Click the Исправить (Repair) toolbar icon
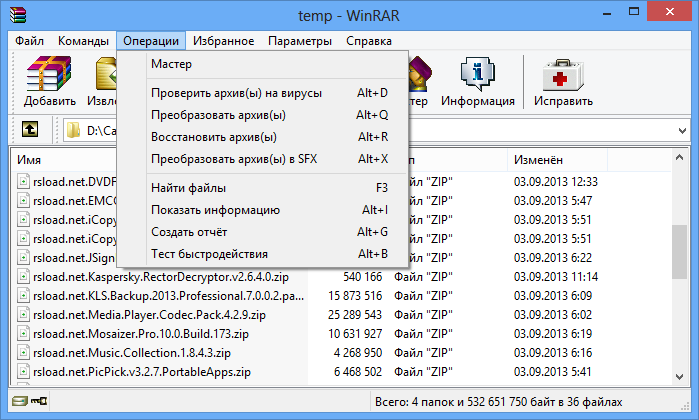699x420 pixels. [x=563, y=75]
